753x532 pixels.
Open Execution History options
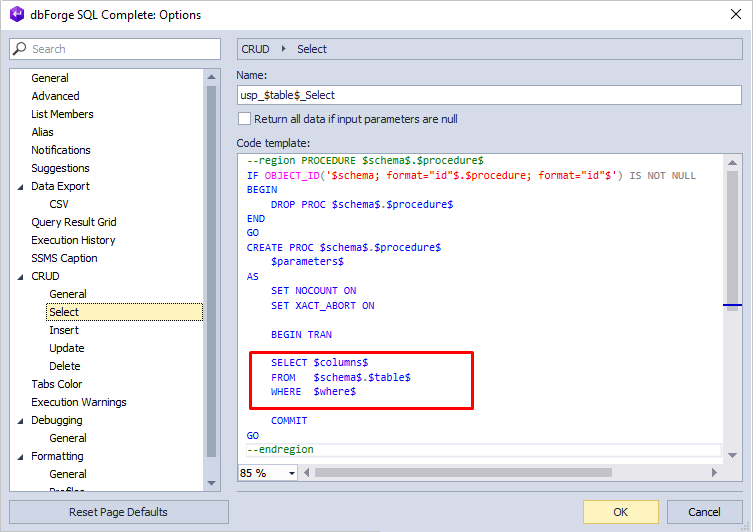tap(73, 240)
